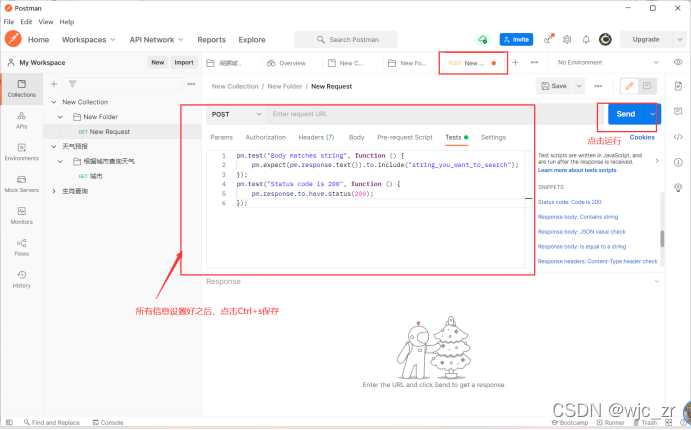Viewport: 691px width, 430px height.
Task: Click the filter icon in collections sidebar
Action: click(x=73, y=84)
